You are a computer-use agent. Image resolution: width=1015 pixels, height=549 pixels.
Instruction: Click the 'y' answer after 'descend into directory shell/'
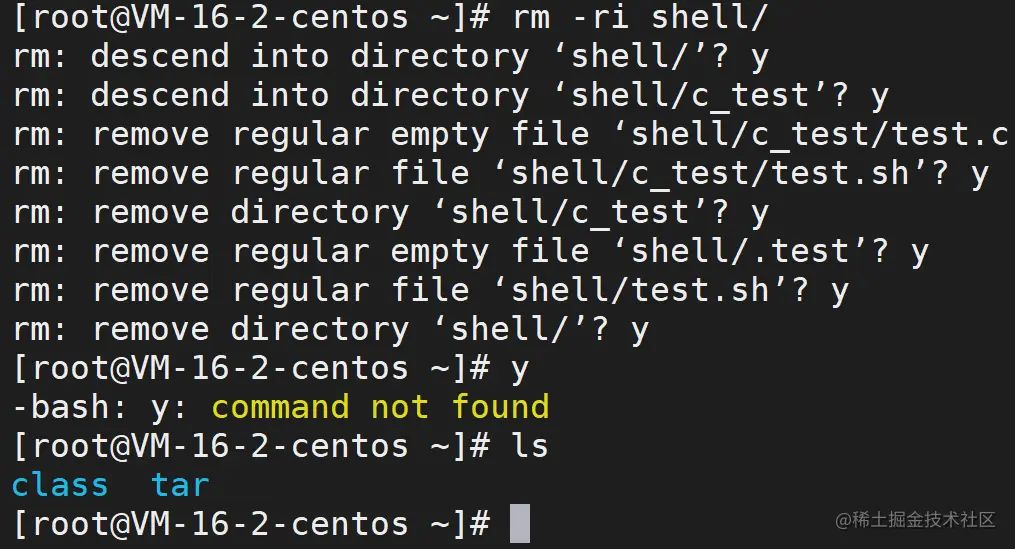click(760, 58)
